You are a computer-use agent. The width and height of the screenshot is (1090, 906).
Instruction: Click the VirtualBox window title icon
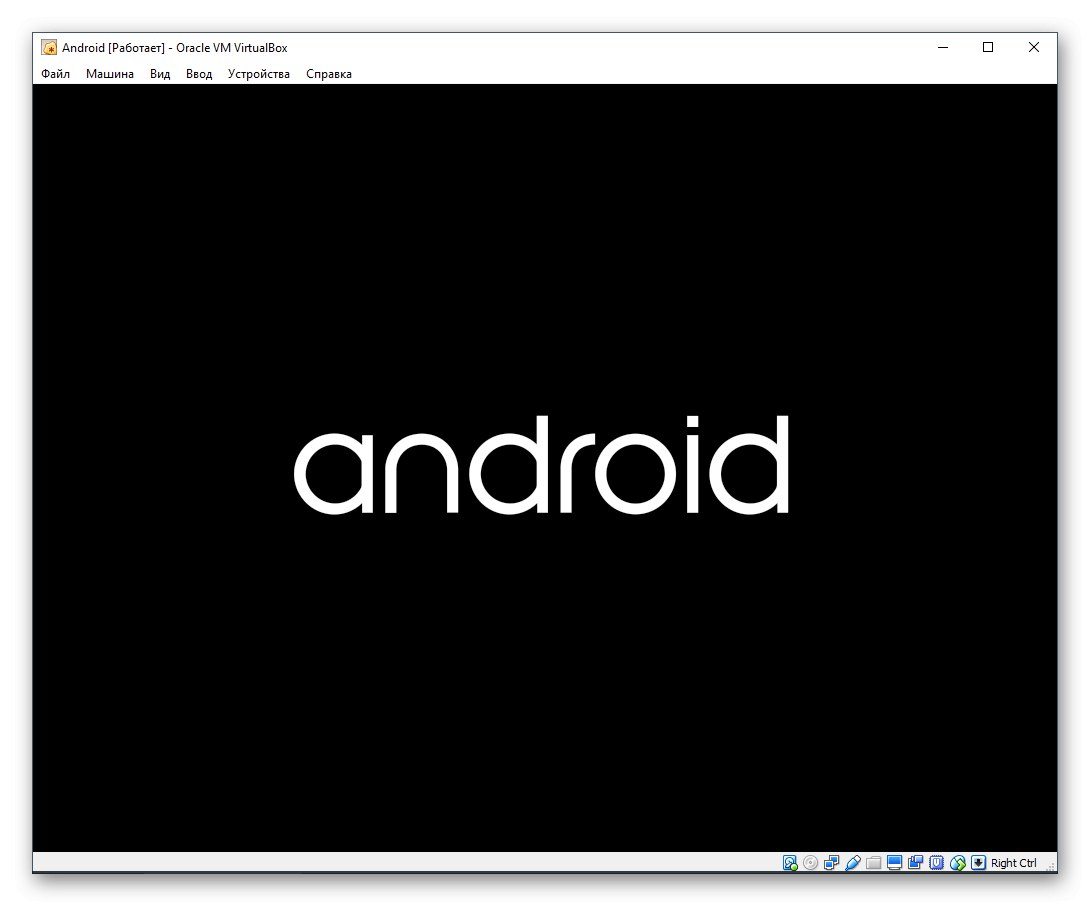pyautogui.click(x=49, y=47)
